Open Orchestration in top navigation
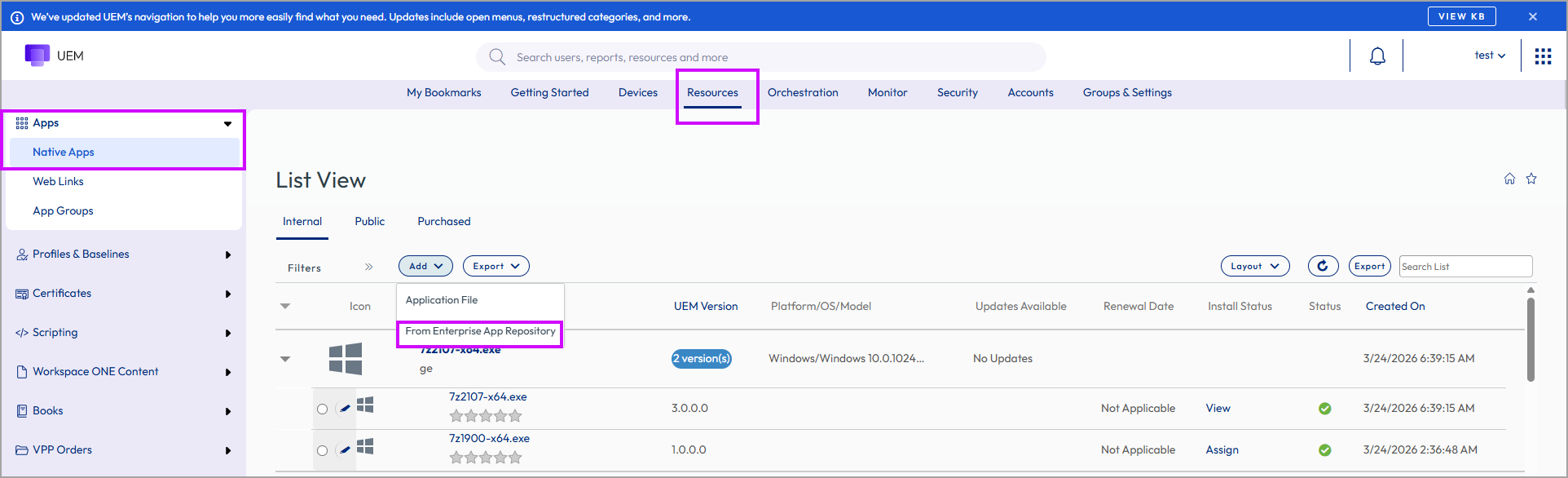The height and width of the screenshot is (478, 1568). (x=803, y=92)
